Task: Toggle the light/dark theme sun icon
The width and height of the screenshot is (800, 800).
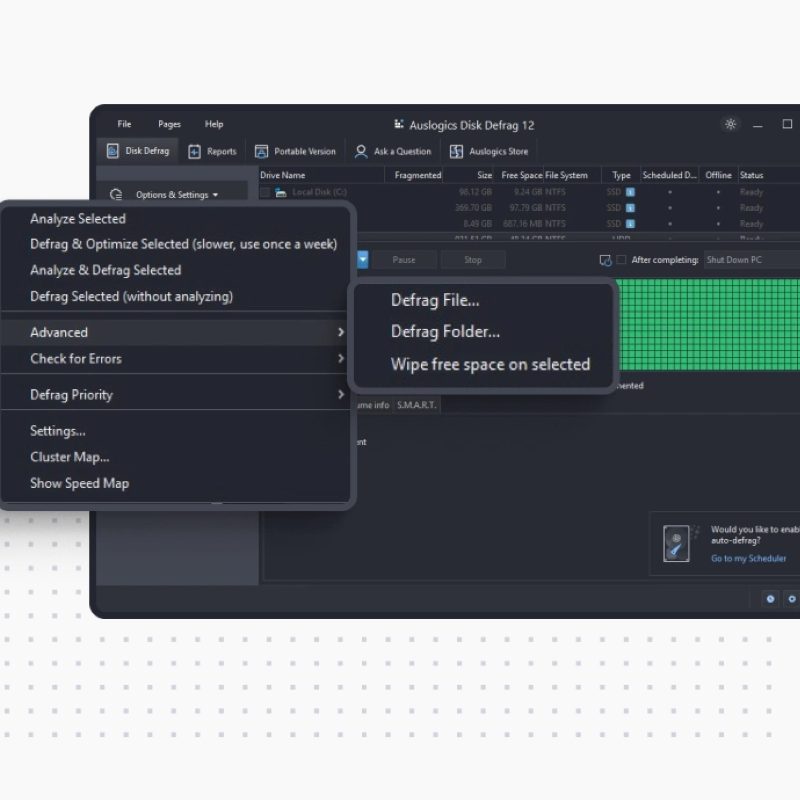Action: pyautogui.click(x=730, y=124)
